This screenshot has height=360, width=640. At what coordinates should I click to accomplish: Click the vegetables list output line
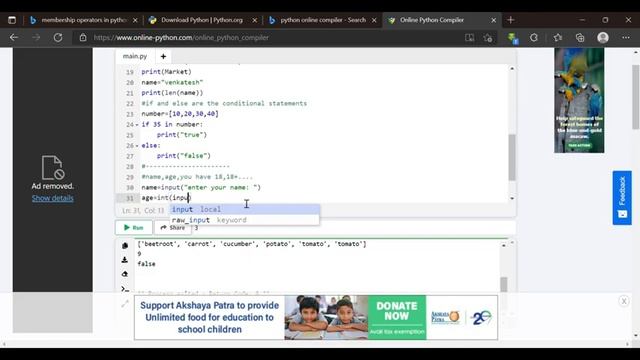point(252,244)
